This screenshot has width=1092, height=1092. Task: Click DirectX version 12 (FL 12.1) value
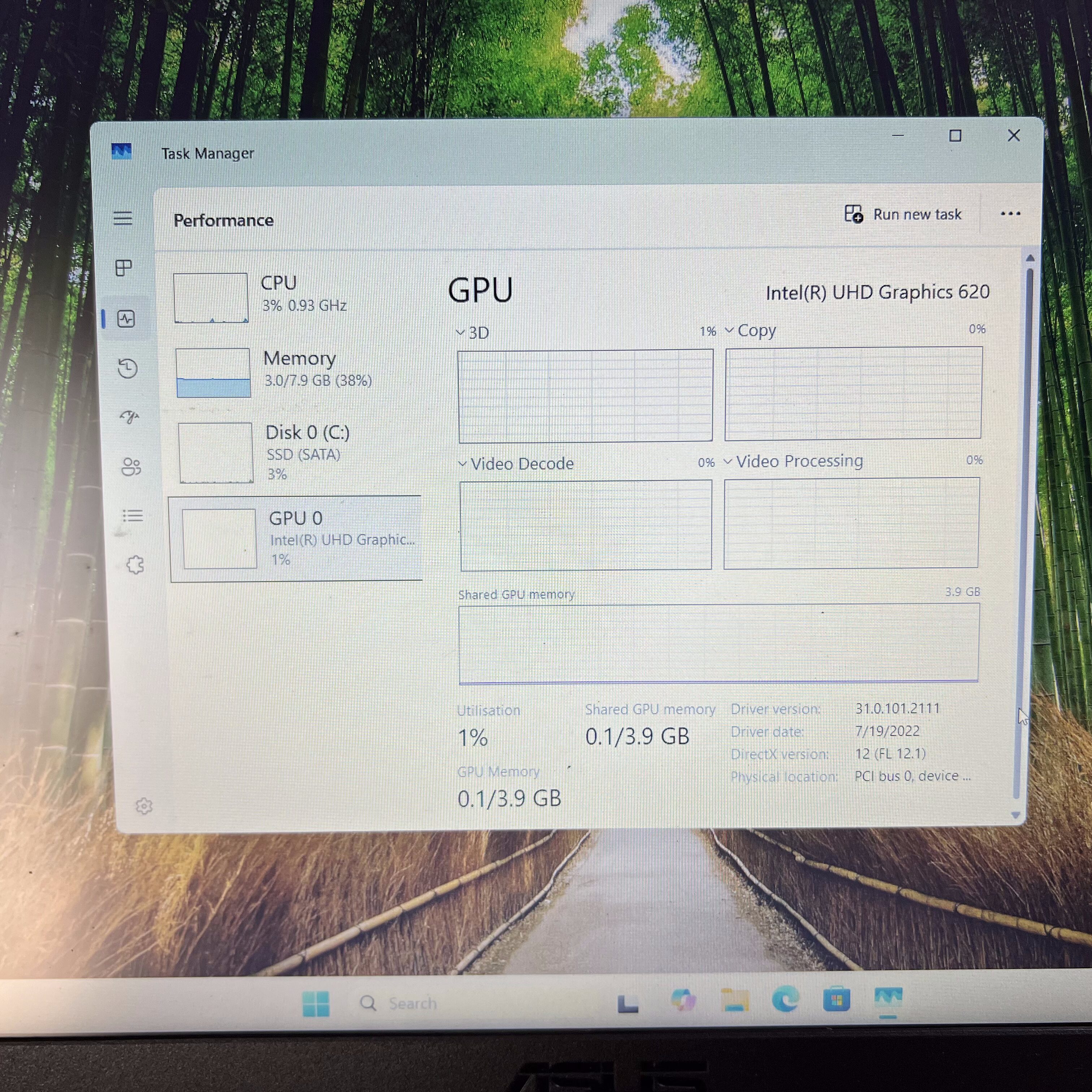pyautogui.click(x=890, y=753)
